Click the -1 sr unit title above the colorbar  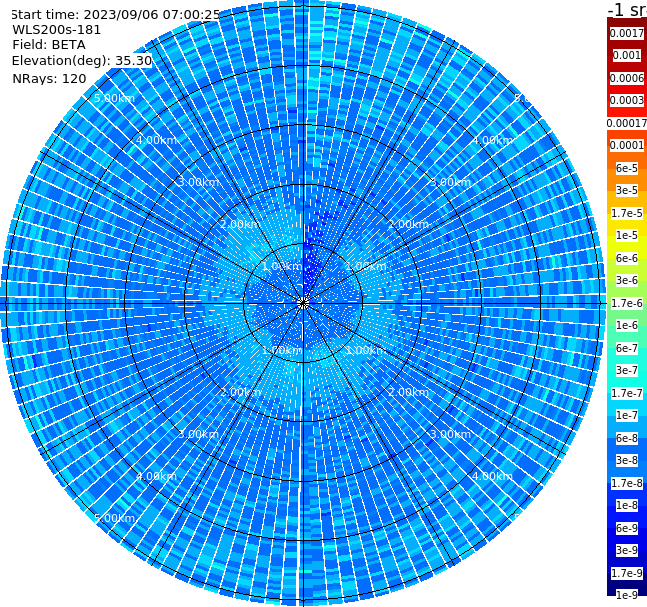[x=627, y=10]
